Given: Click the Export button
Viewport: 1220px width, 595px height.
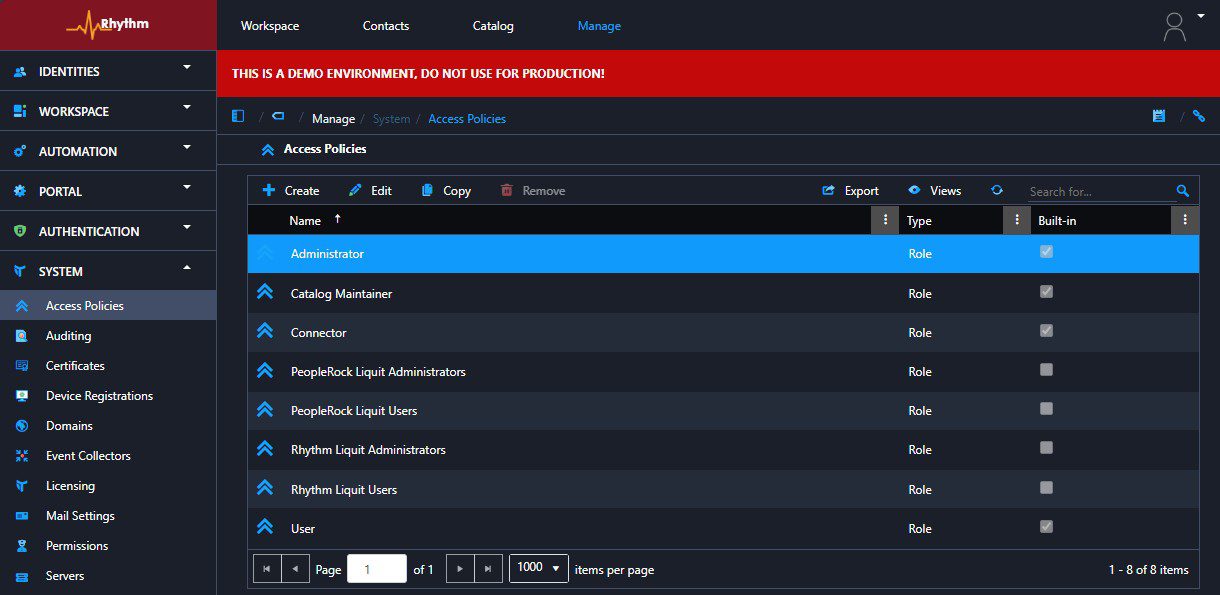Looking at the screenshot, I should 850,191.
